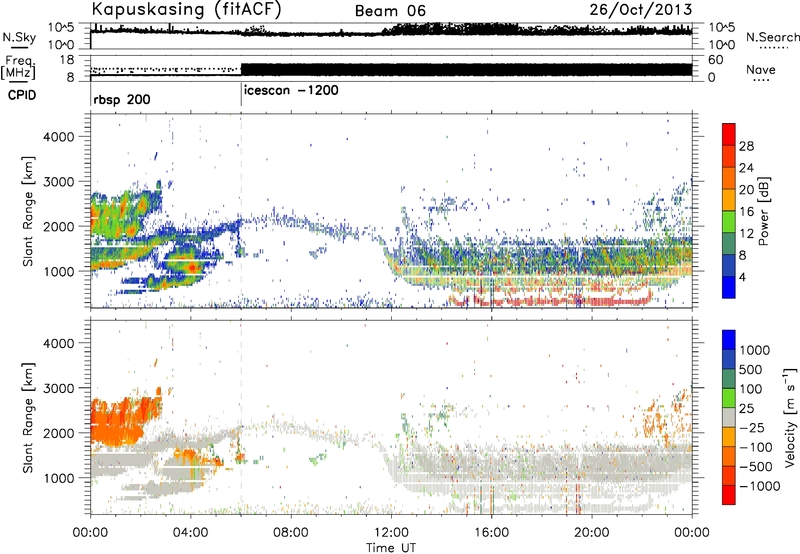
Task: Click the 'Kapuskasing (fitACF)' plot title
Action: [x=186, y=9]
